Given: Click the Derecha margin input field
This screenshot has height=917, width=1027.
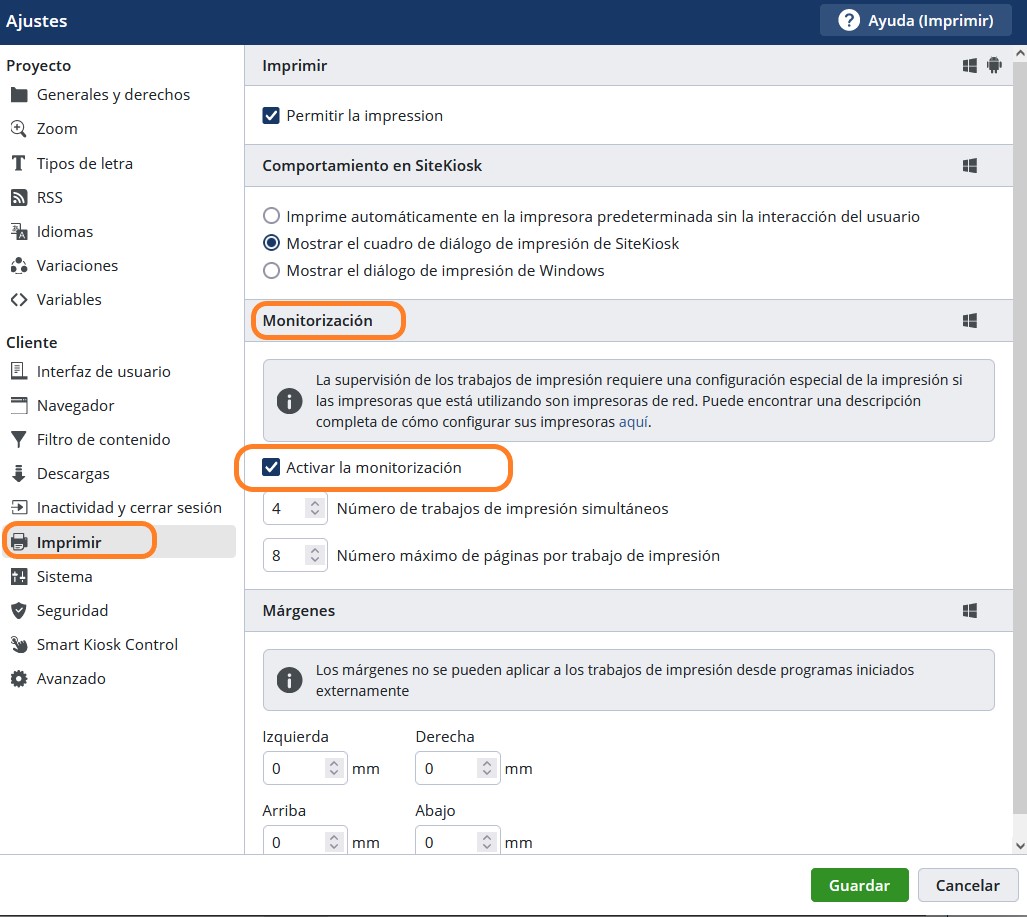Looking at the screenshot, I should pos(445,769).
